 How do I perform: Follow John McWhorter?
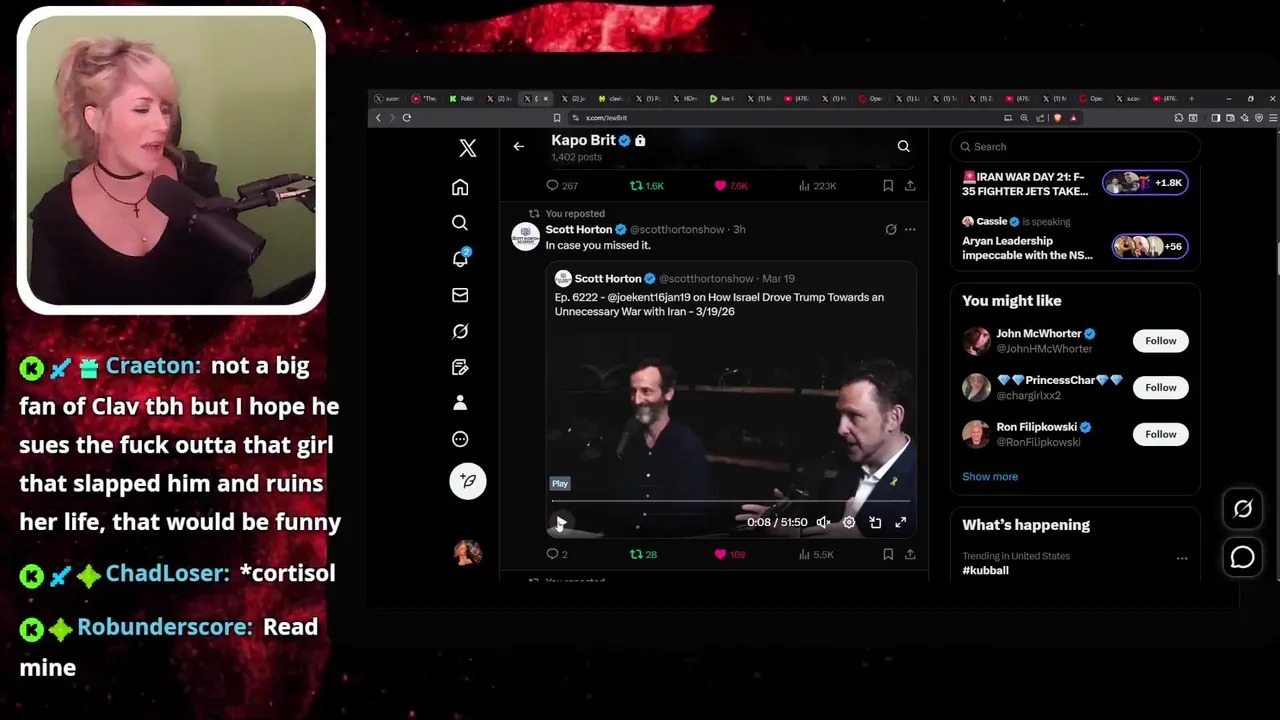click(x=1160, y=341)
